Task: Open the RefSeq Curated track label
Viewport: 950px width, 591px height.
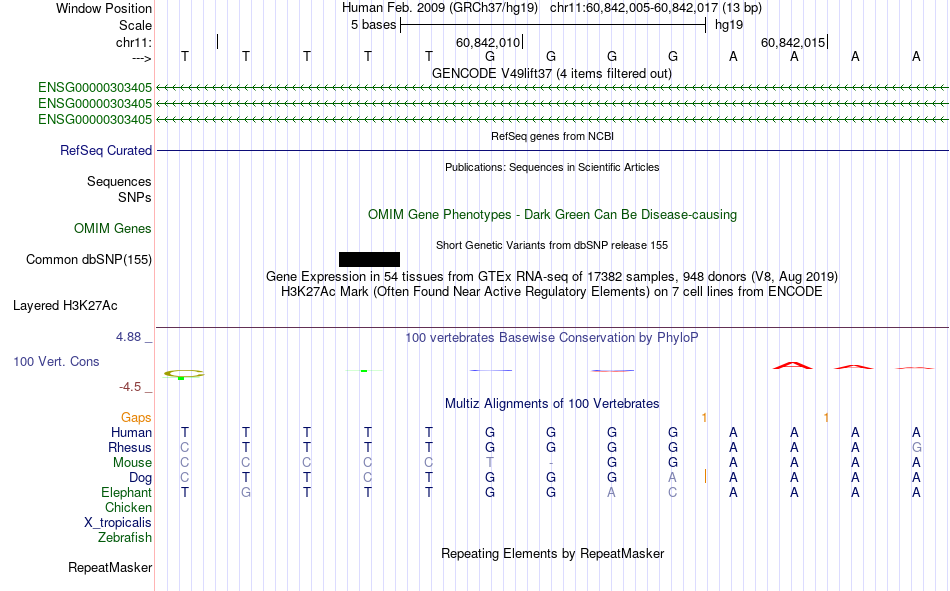Action: tap(106, 150)
